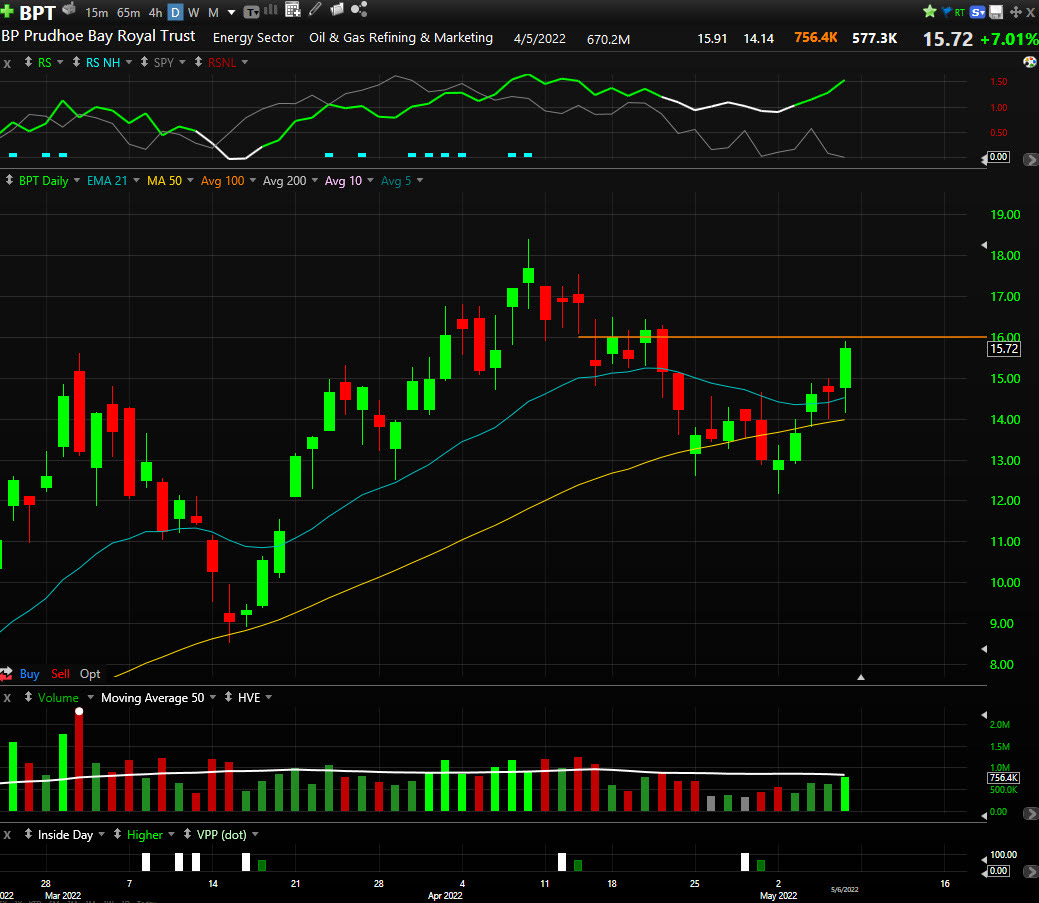Open the Avg 100 dropdown
The height and width of the screenshot is (903, 1039).
(252, 180)
